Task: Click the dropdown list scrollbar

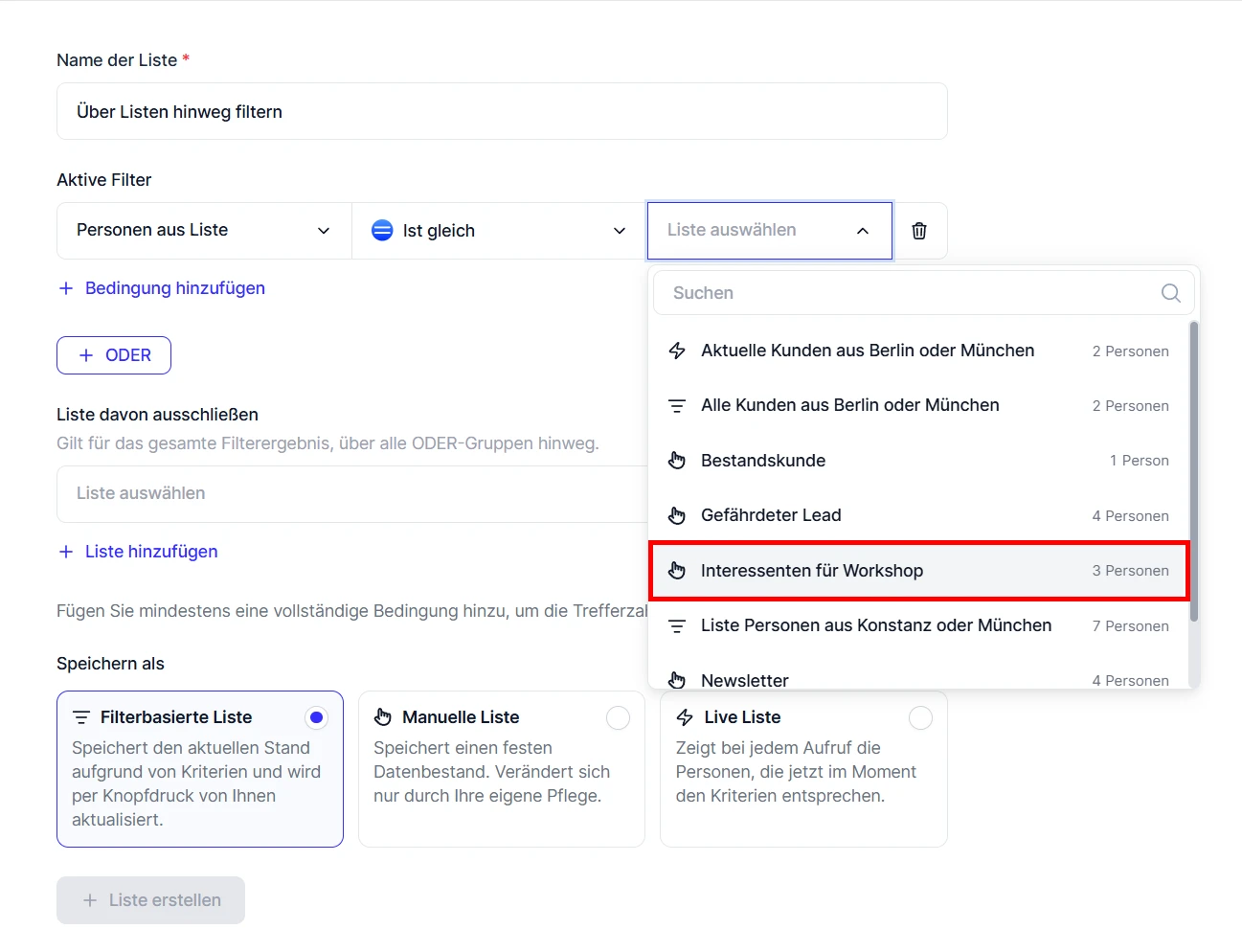Action: click(x=1194, y=472)
